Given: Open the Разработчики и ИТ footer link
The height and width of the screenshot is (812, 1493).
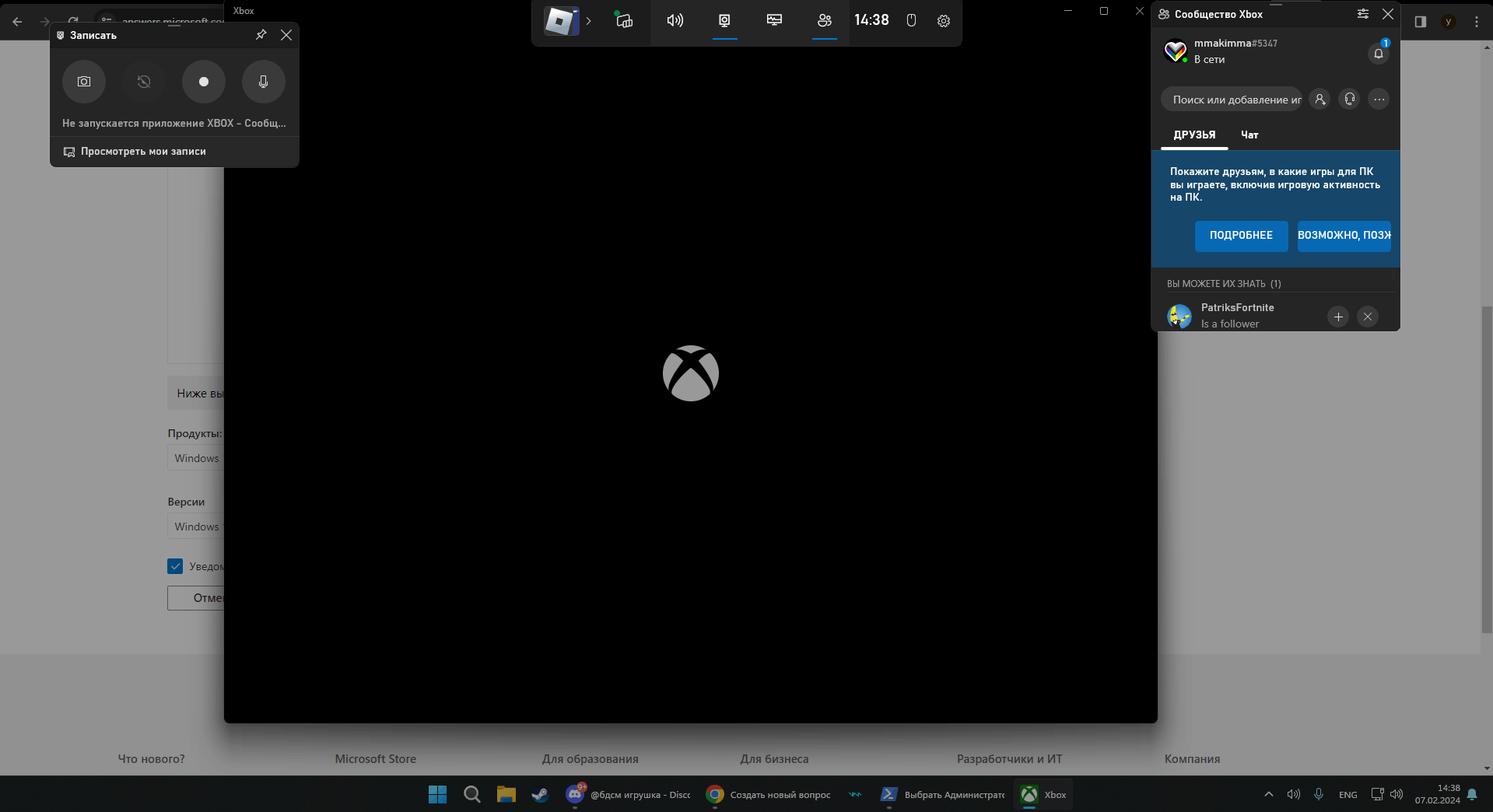Looking at the screenshot, I should pyautogui.click(x=1009, y=759).
